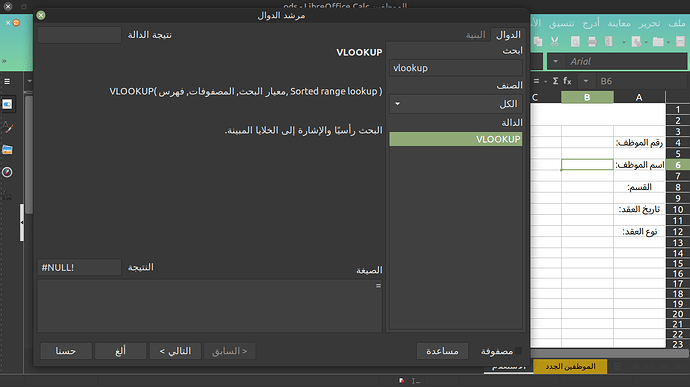This screenshot has width=690, height=387.
Task: Open the Arial font name dropdown arrow
Action: pyautogui.click(x=555, y=62)
